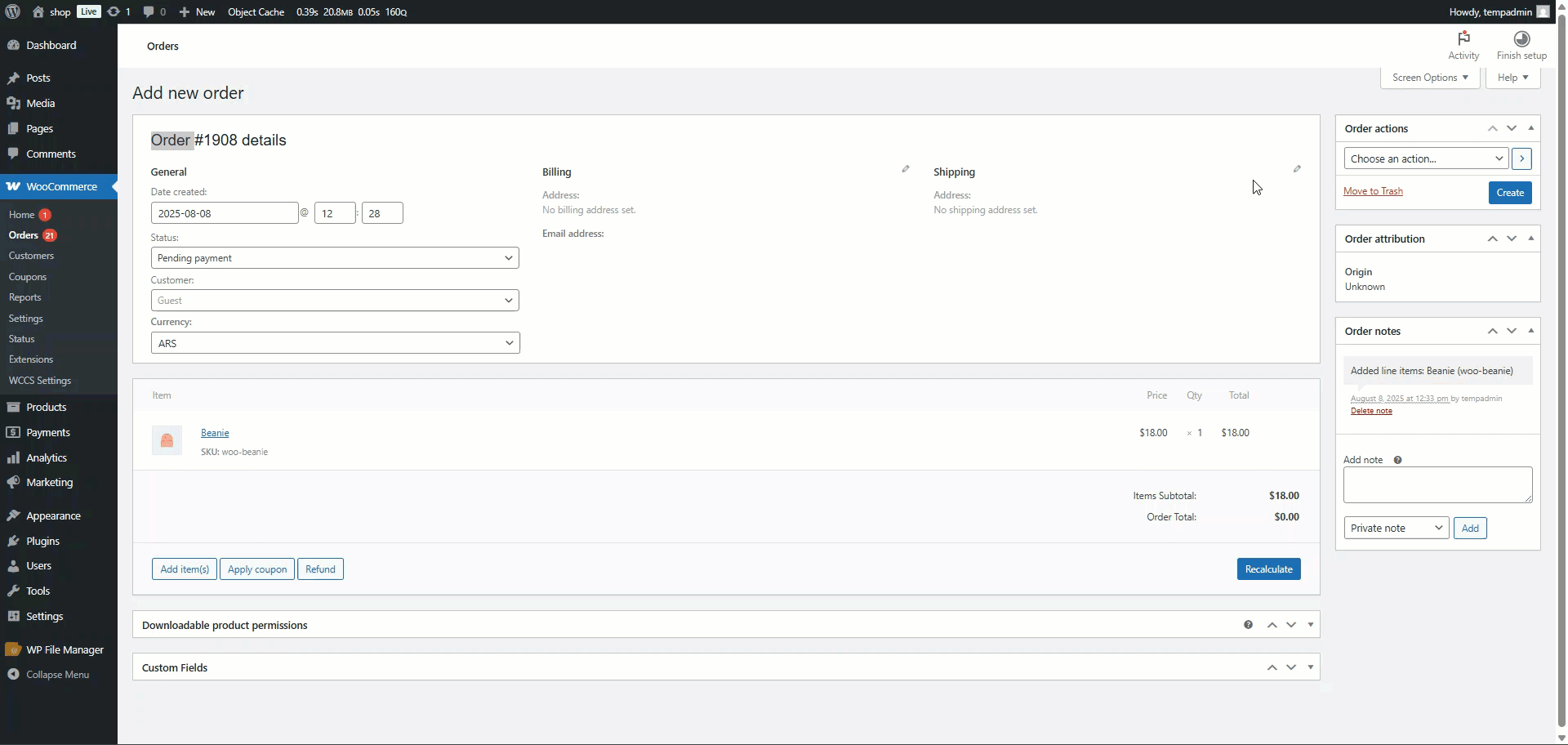Viewport: 1568px width, 745px height.
Task: Click the Downloadable product permissions help icon
Action: [x=1248, y=625]
